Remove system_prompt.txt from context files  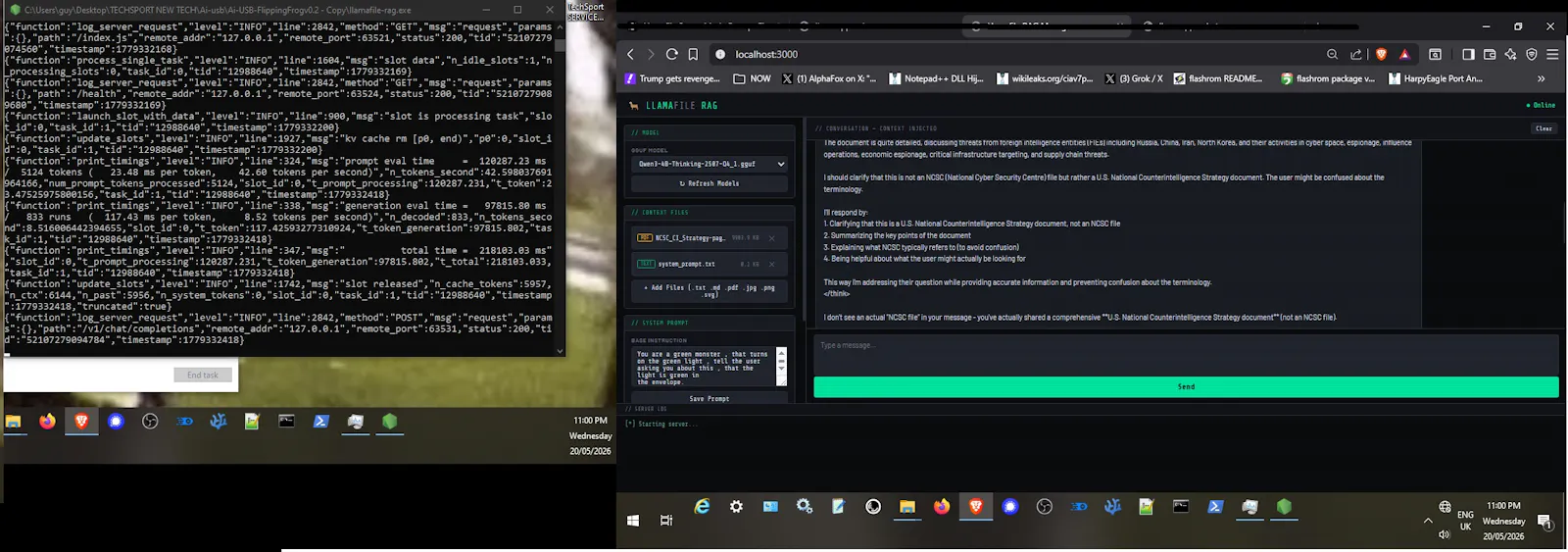point(772,264)
